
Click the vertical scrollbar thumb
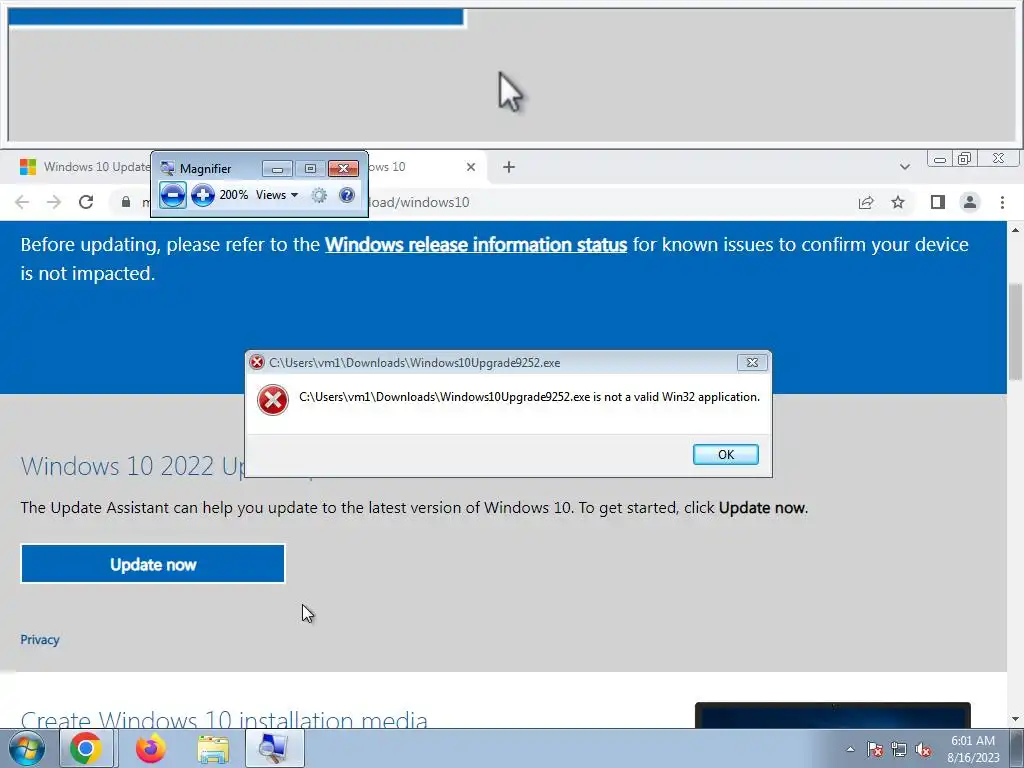[x=1016, y=332]
